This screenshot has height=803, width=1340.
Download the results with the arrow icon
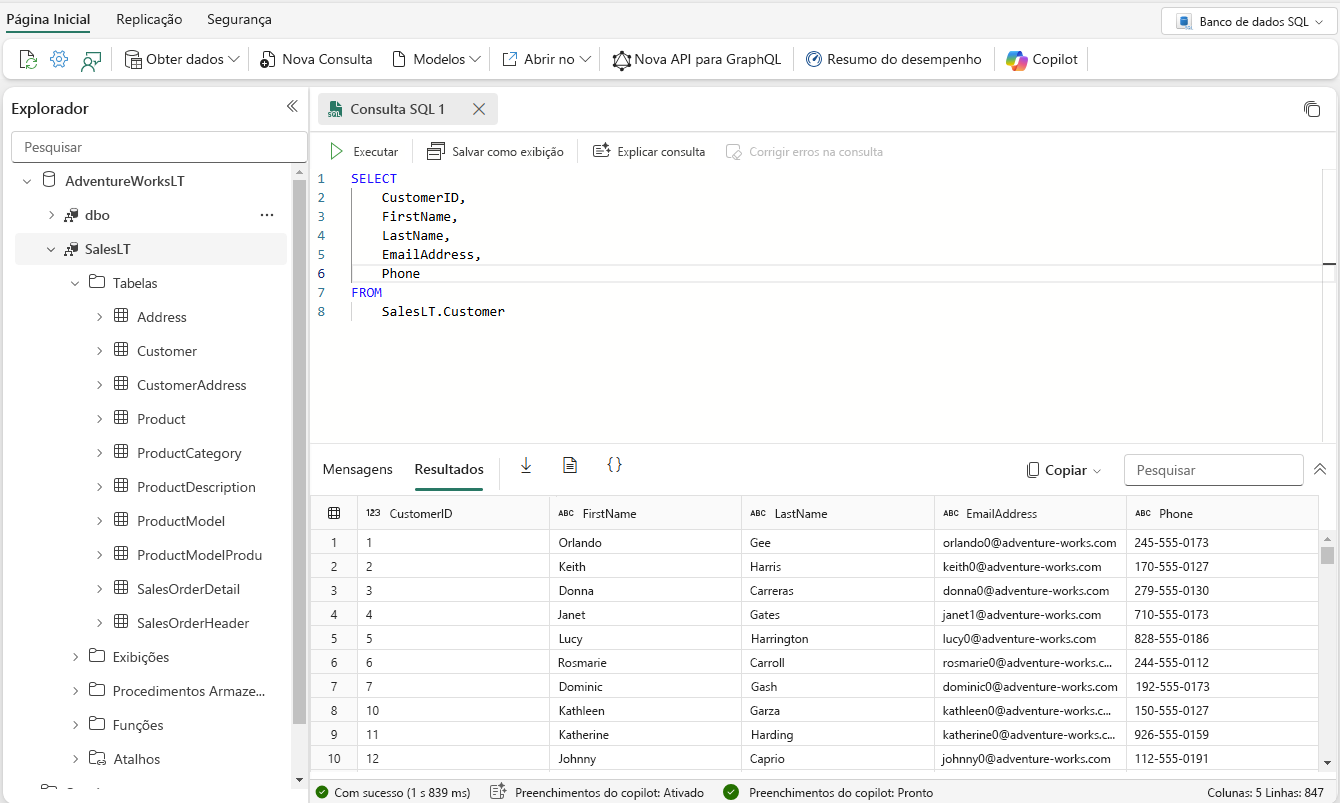click(x=526, y=465)
